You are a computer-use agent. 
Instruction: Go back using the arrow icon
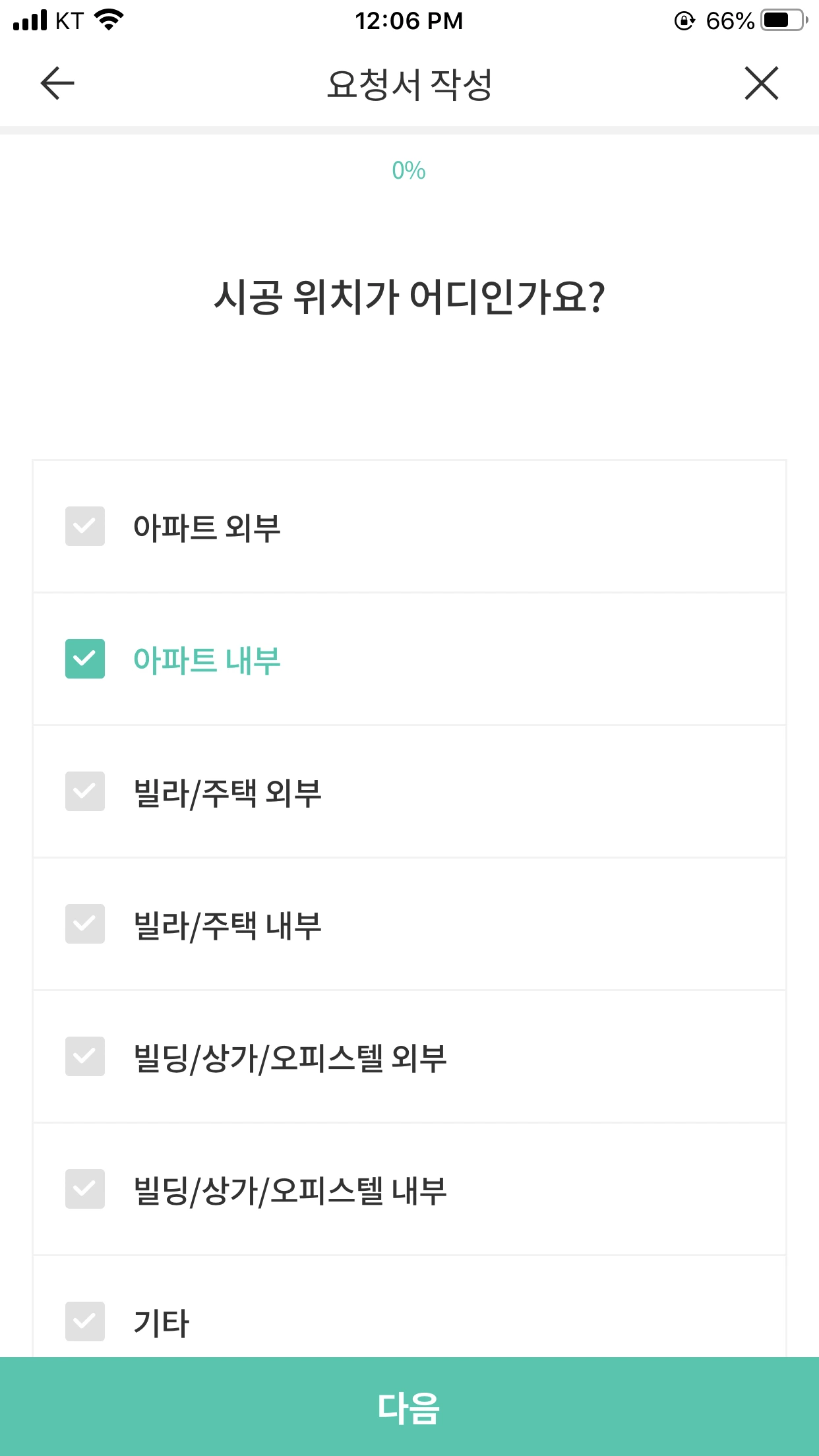pyautogui.click(x=57, y=83)
